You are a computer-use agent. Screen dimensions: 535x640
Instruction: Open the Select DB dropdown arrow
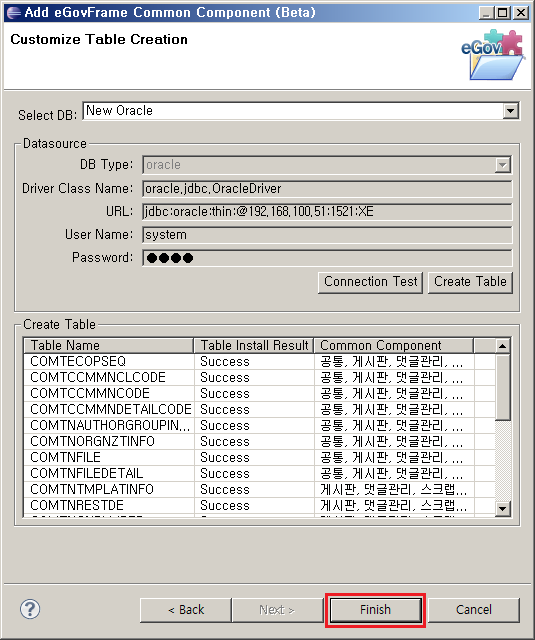click(511, 111)
